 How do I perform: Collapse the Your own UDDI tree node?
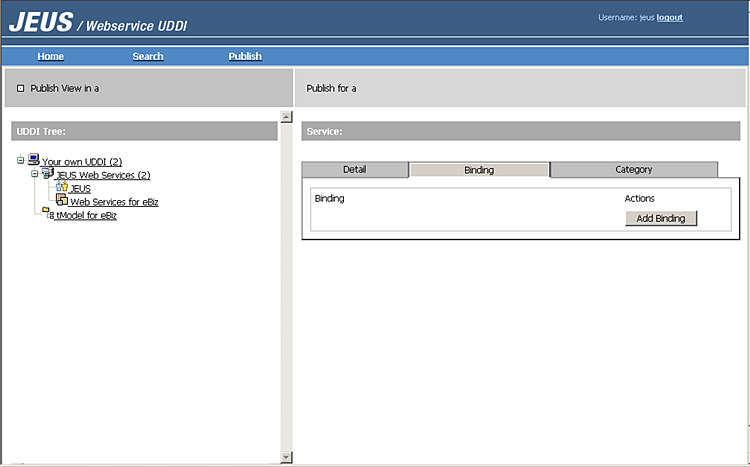click(x=20, y=161)
